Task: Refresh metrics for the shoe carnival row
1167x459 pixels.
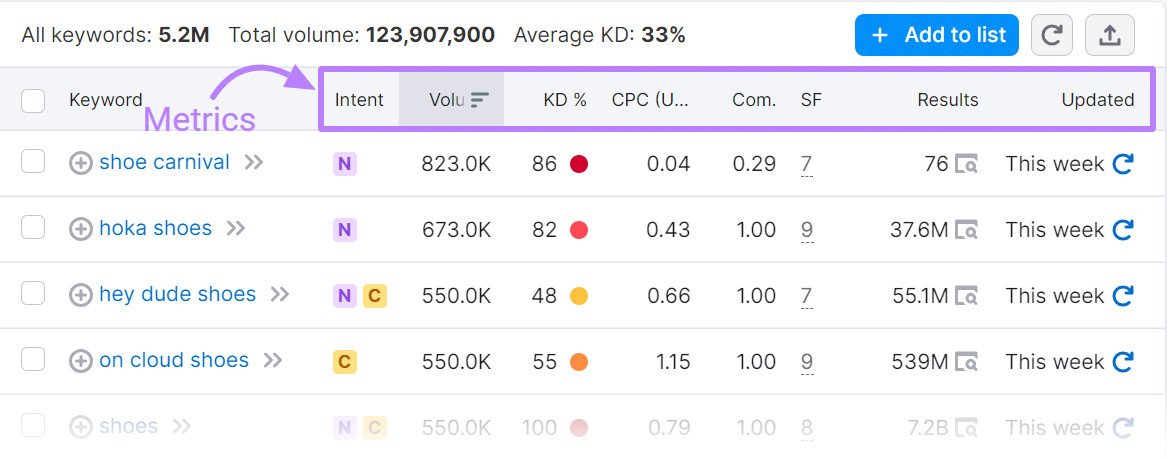Action: [x=1123, y=164]
